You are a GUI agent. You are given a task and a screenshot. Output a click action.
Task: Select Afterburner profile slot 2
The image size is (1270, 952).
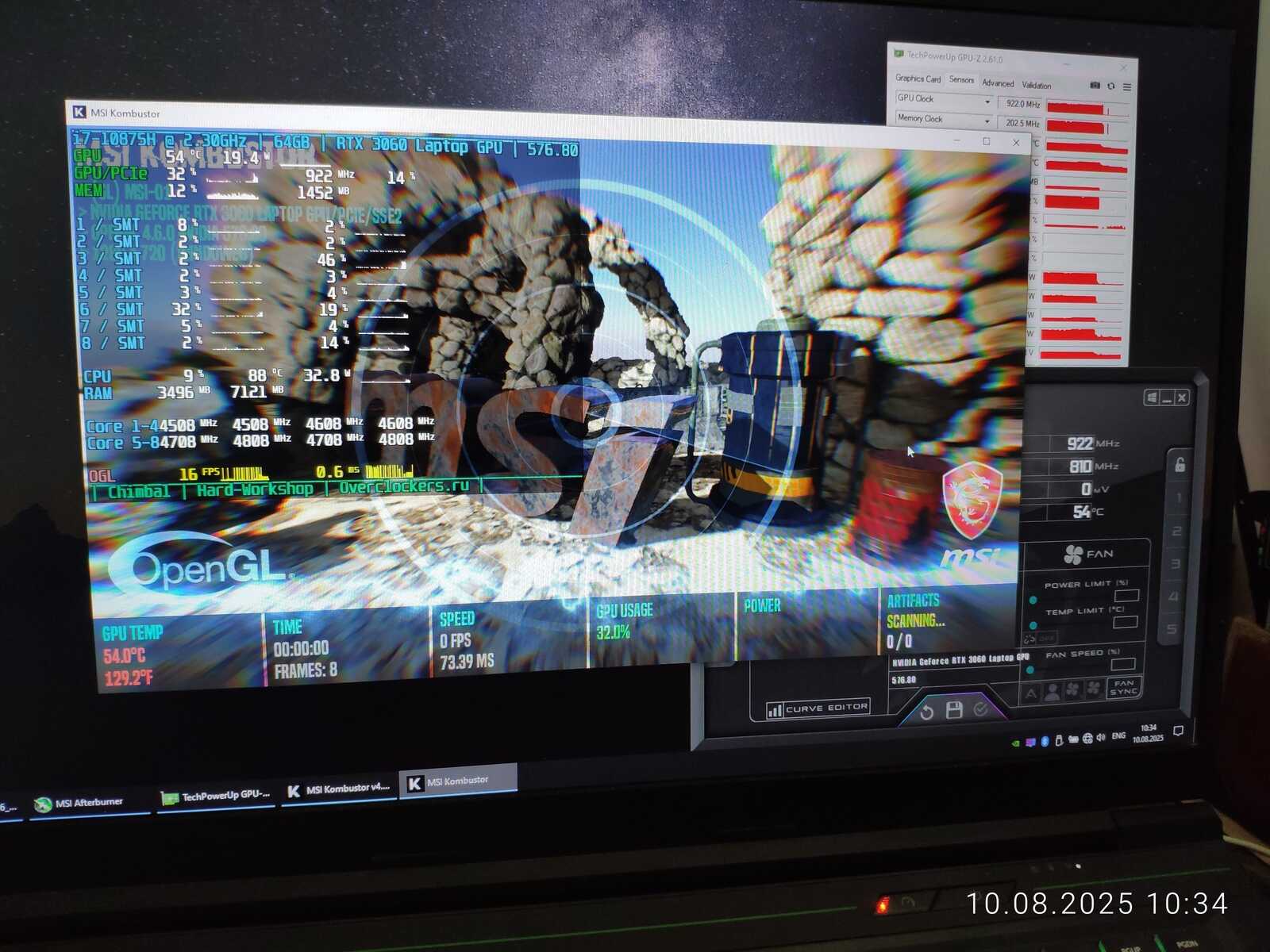(1177, 531)
